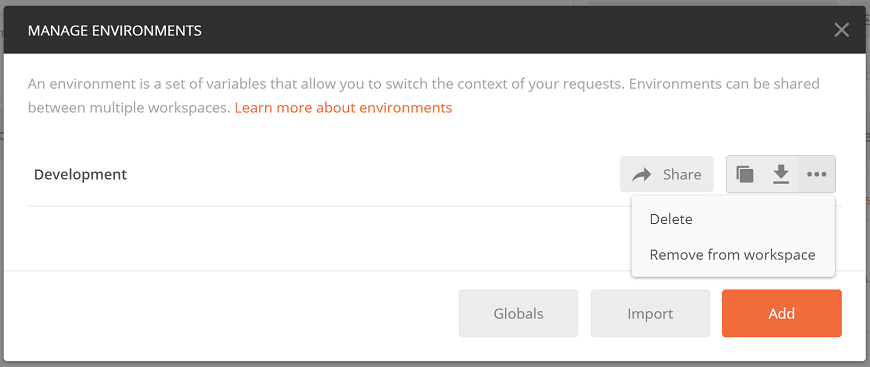
Task: Click the curved arrow Share icon
Action: click(643, 175)
